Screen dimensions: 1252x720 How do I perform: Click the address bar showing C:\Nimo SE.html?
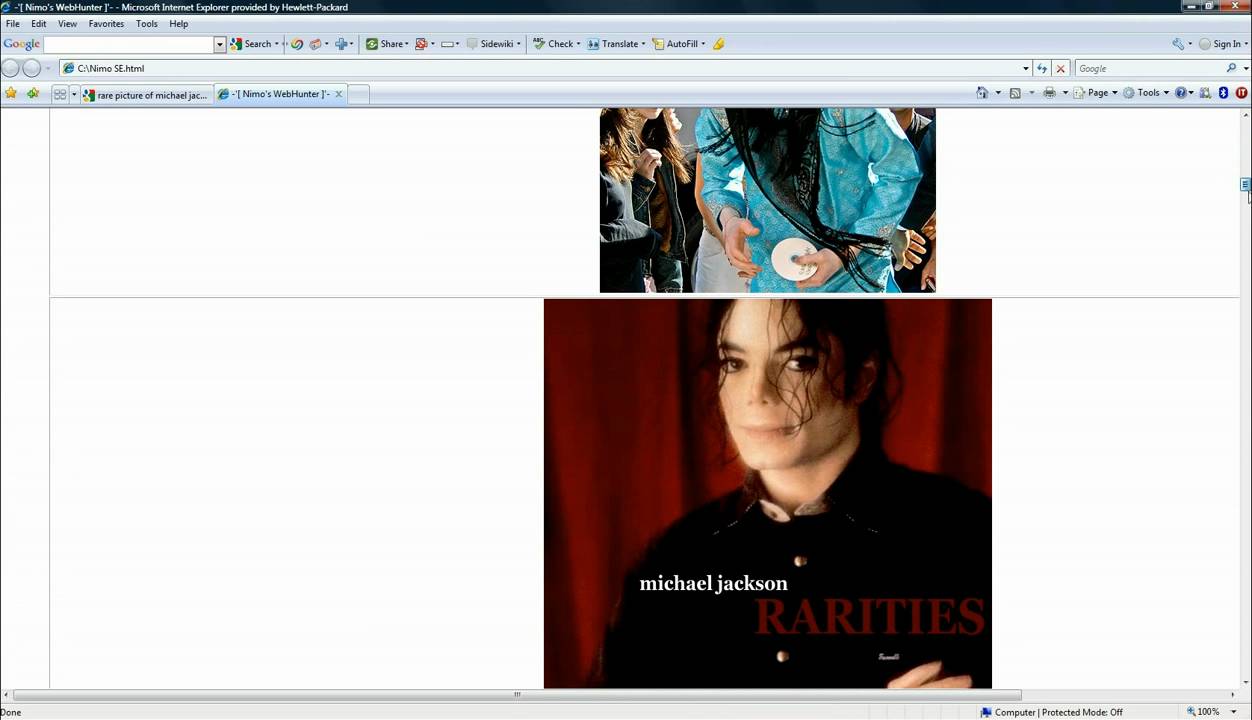(x=540, y=68)
